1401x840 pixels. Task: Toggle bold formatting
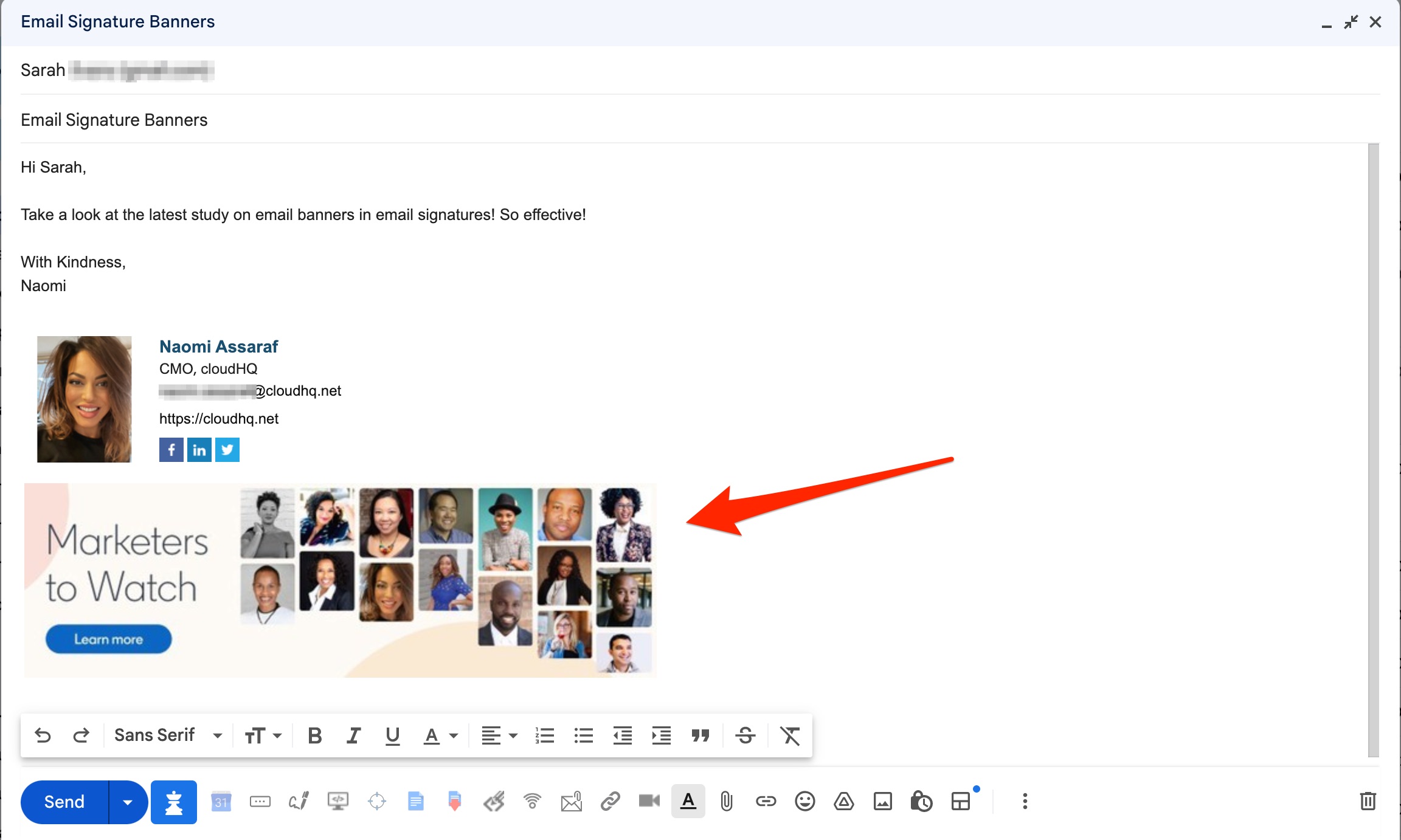(x=314, y=735)
